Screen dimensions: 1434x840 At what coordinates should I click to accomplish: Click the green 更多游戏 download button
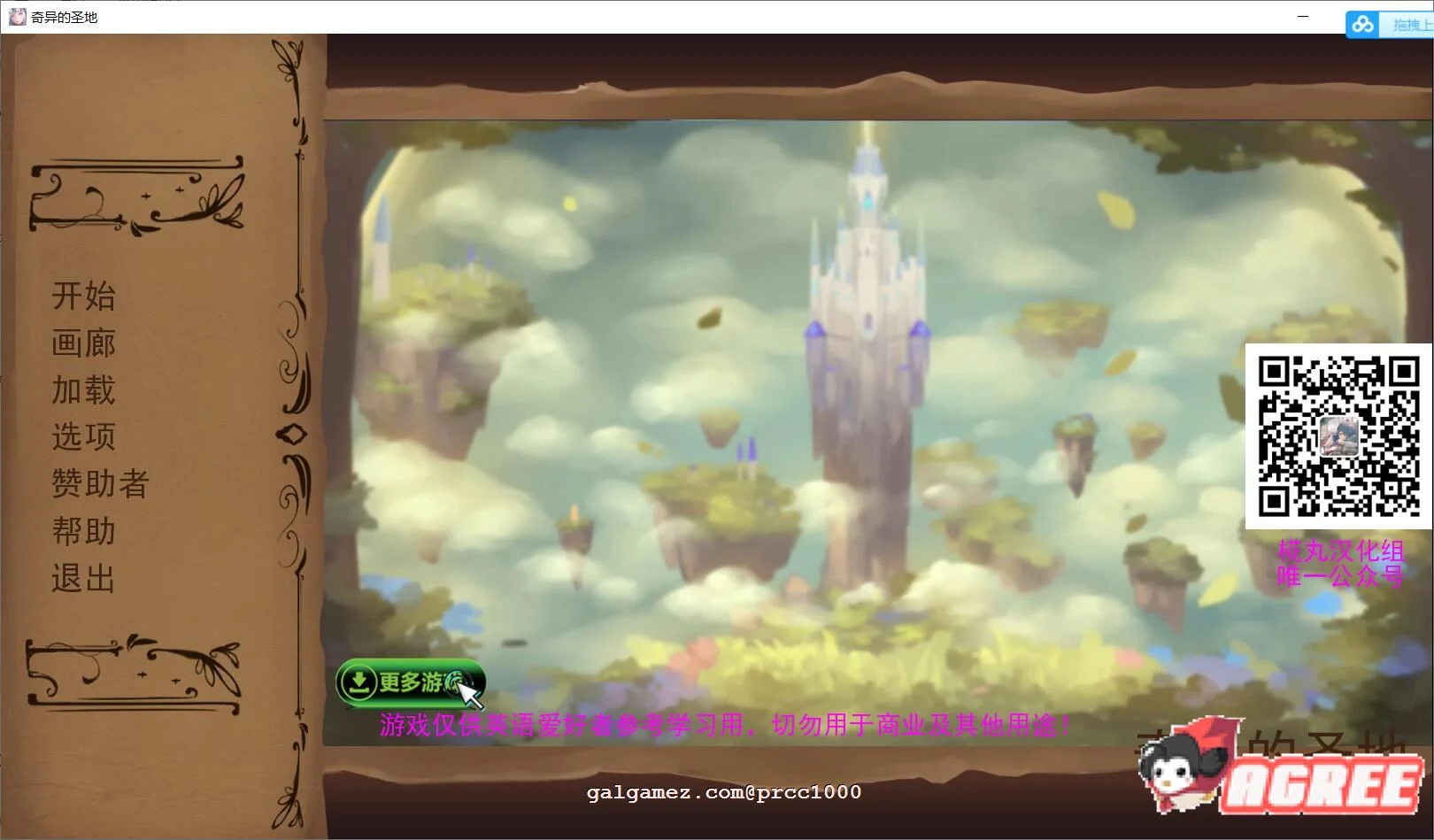pyautogui.click(x=411, y=682)
